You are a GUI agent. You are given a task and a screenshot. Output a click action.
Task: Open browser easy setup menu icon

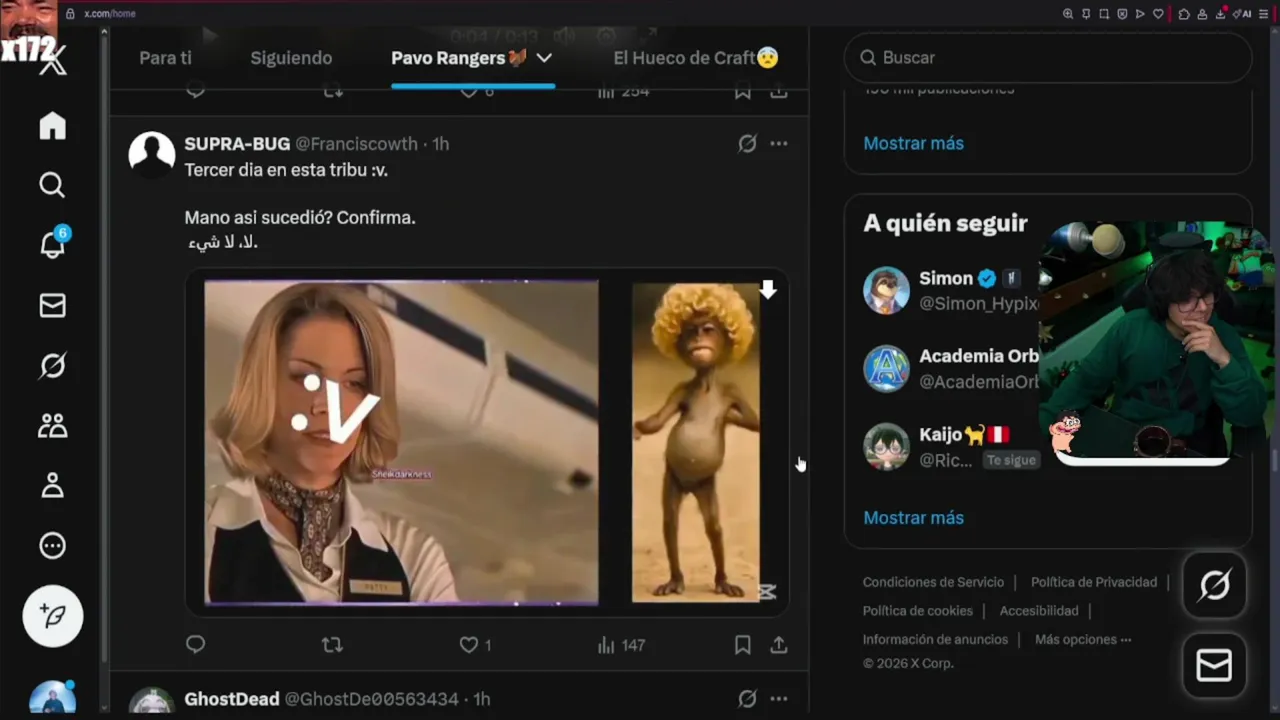(1263, 14)
